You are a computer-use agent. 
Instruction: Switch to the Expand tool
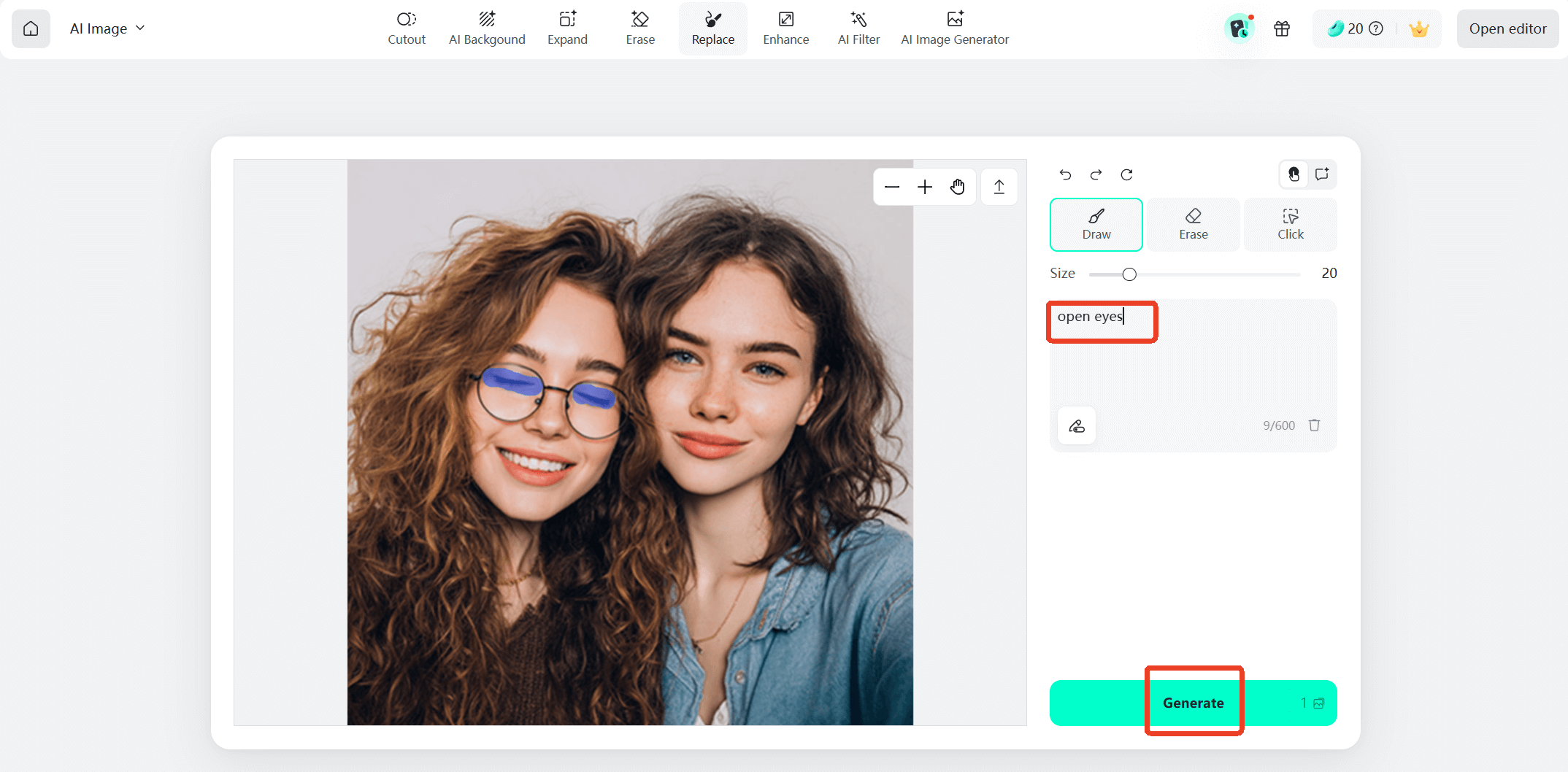point(567,28)
